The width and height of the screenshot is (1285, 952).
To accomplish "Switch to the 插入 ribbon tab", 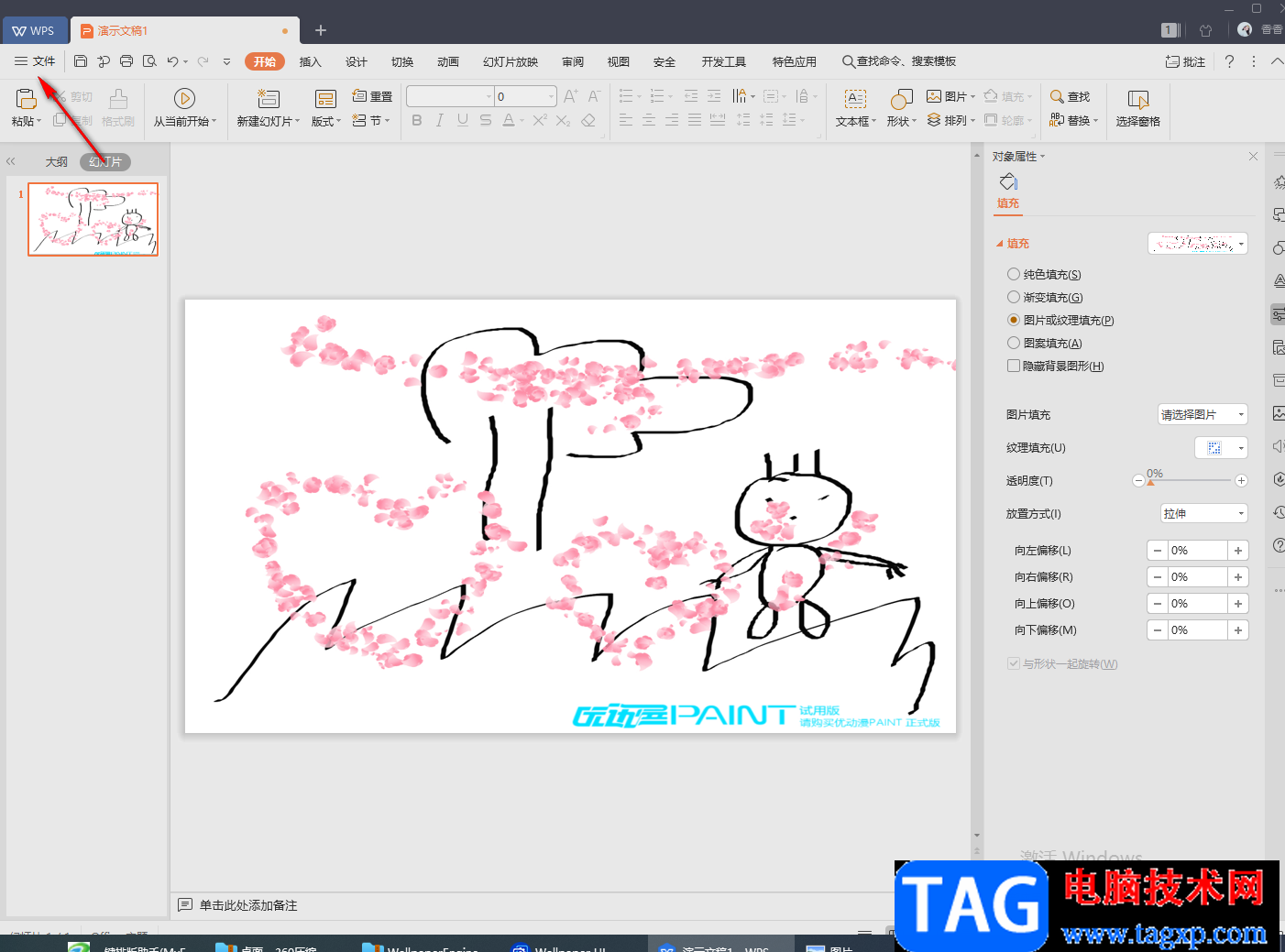I will pyautogui.click(x=311, y=61).
